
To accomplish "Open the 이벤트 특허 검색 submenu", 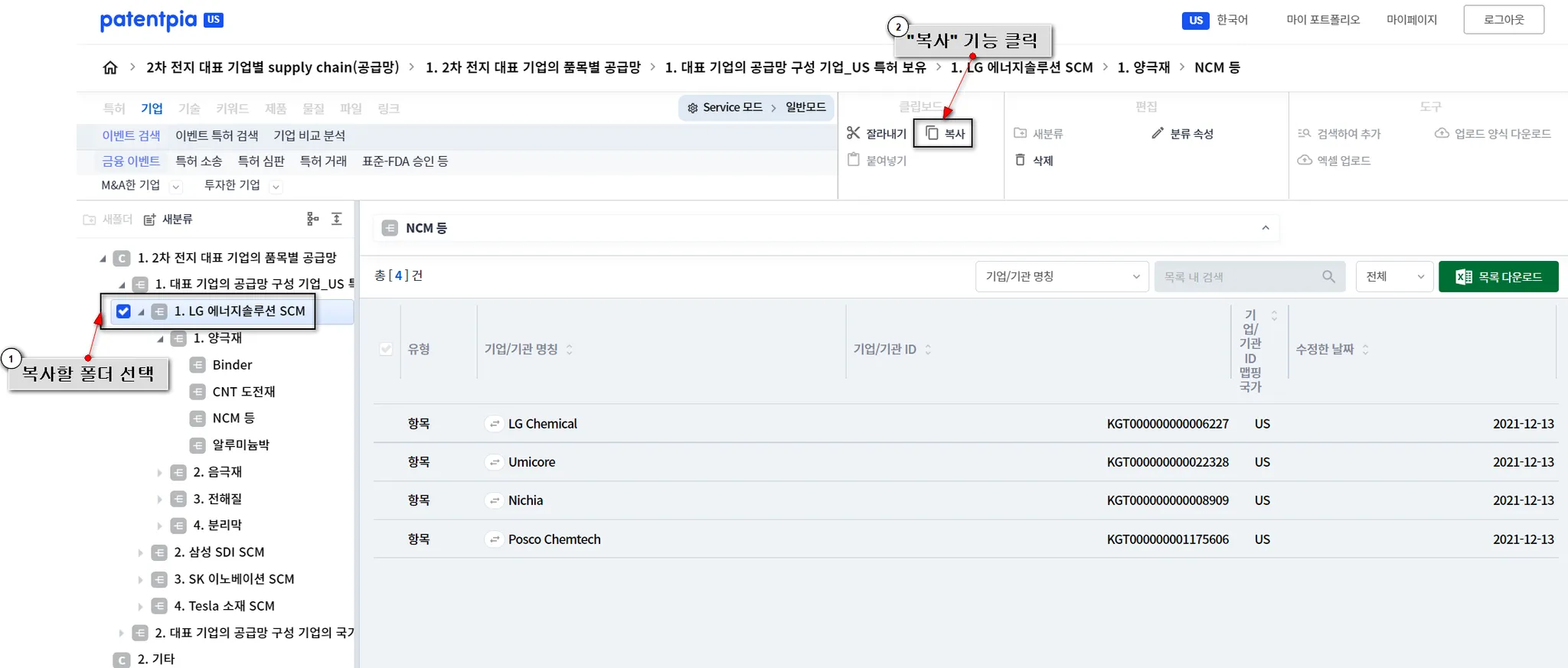I will click(217, 135).
